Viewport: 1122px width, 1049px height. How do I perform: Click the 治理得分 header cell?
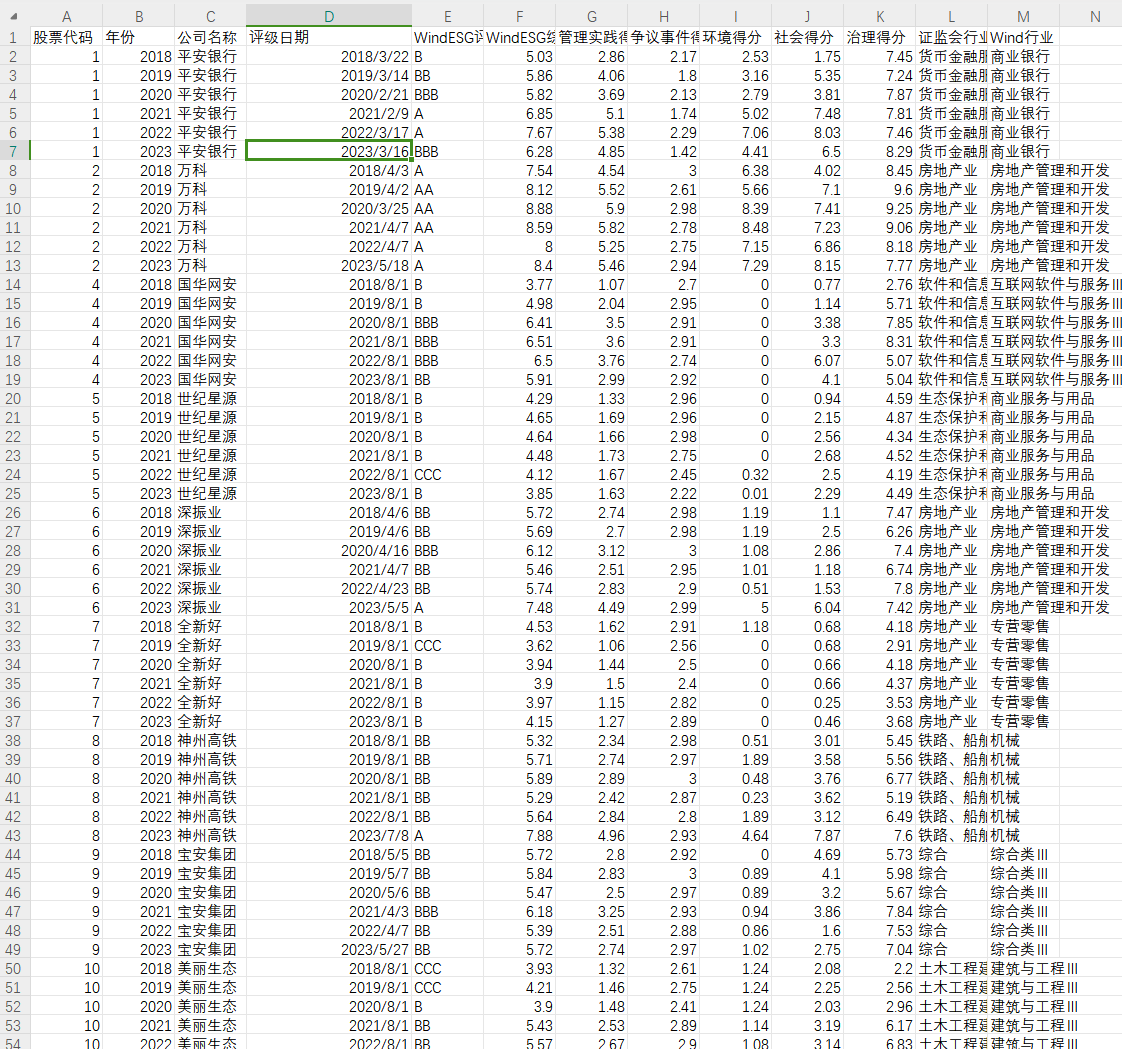(x=879, y=37)
